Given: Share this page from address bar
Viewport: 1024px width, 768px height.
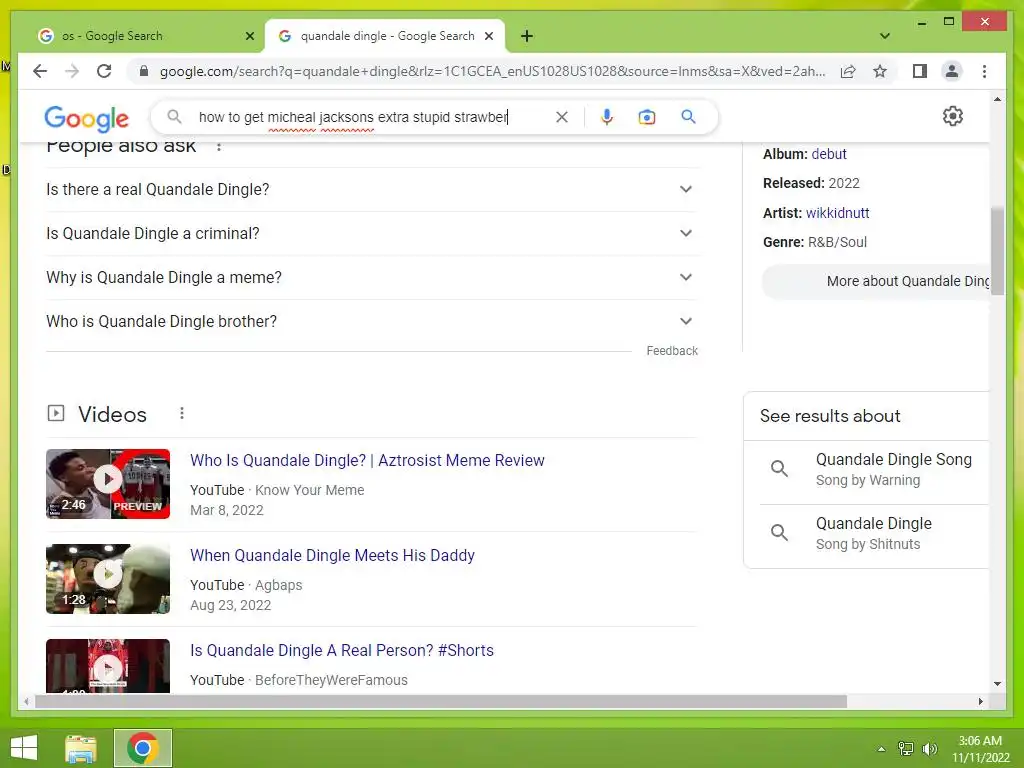Looking at the screenshot, I should tap(848, 71).
